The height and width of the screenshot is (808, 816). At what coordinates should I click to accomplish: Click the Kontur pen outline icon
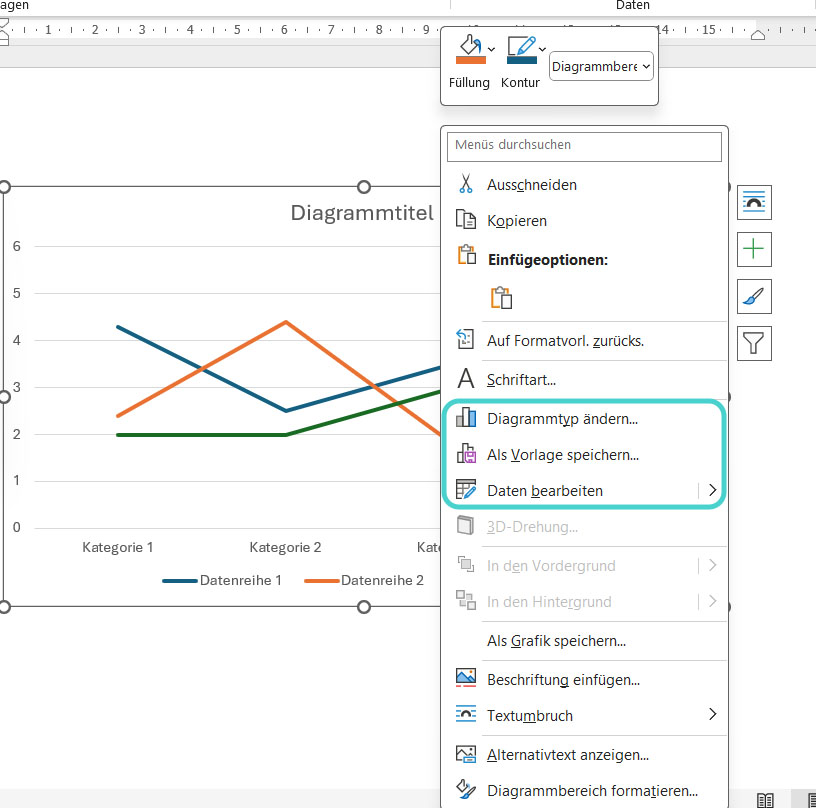coord(521,46)
